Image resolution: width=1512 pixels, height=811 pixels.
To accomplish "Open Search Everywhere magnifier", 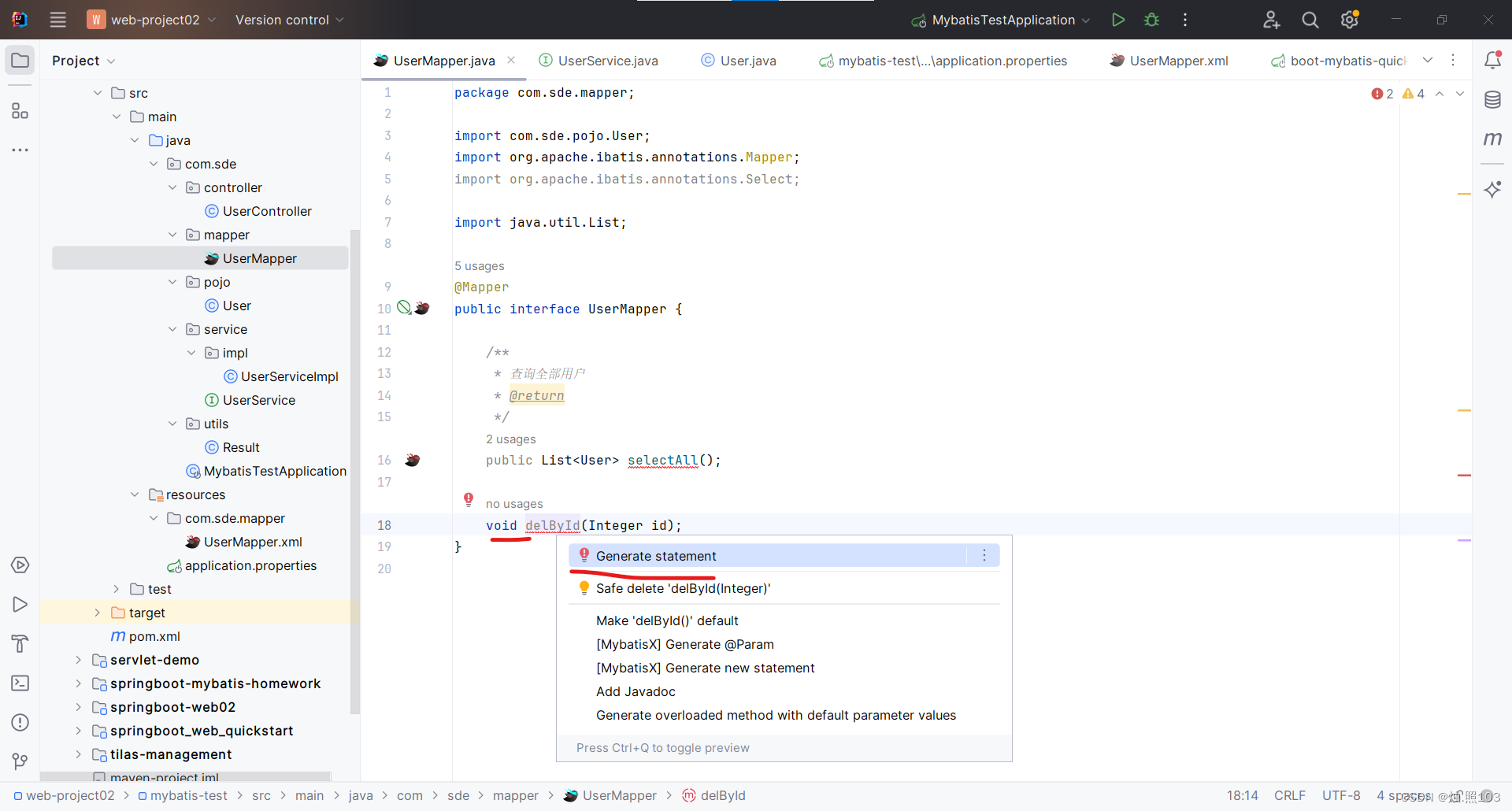I will click(x=1310, y=20).
